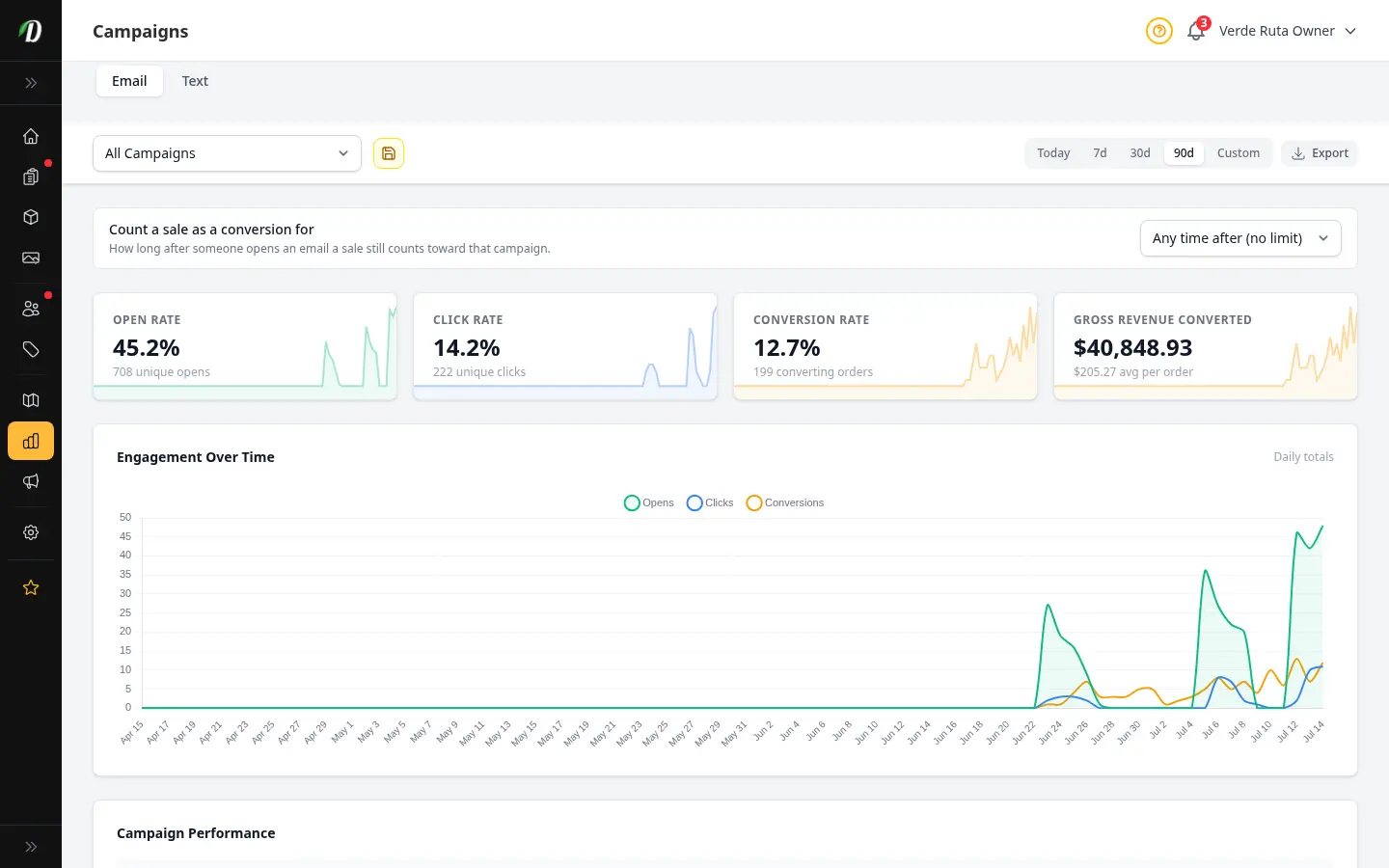Open the price tag icon in sidebar
The image size is (1389, 868).
coord(31,349)
